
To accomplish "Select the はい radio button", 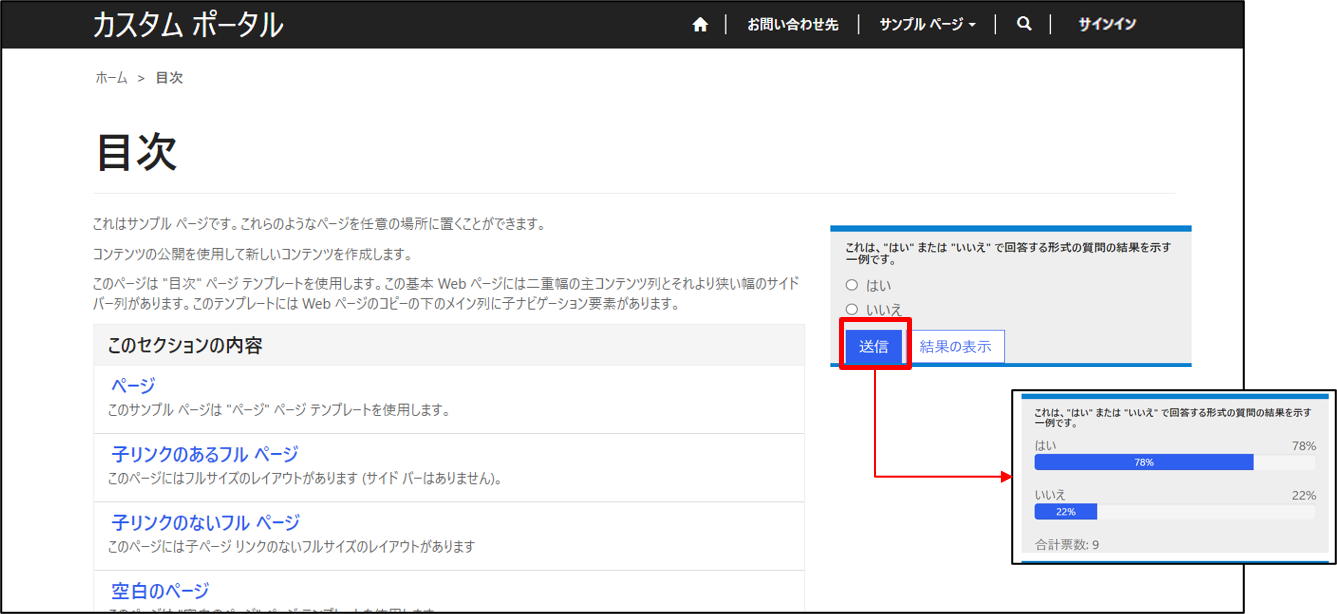I will (852, 285).
